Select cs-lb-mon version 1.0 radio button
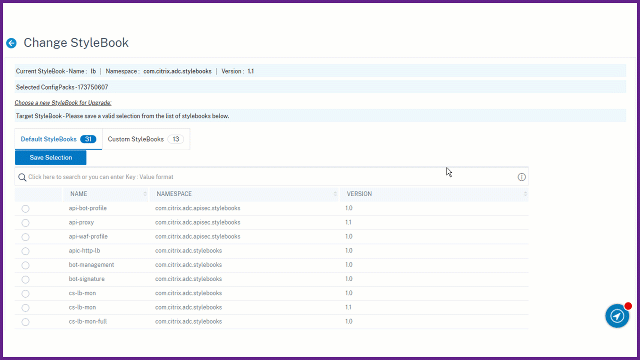 pos(25,293)
